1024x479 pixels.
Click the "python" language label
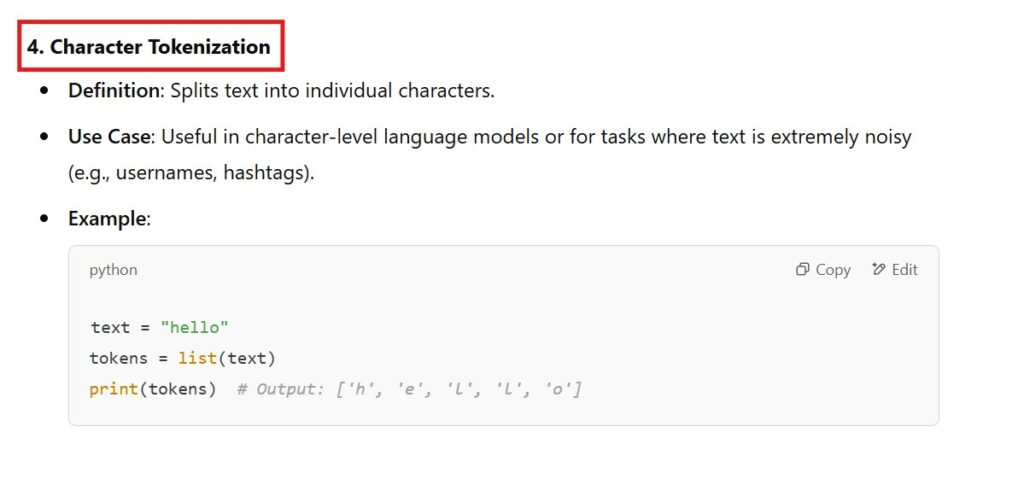114,270
